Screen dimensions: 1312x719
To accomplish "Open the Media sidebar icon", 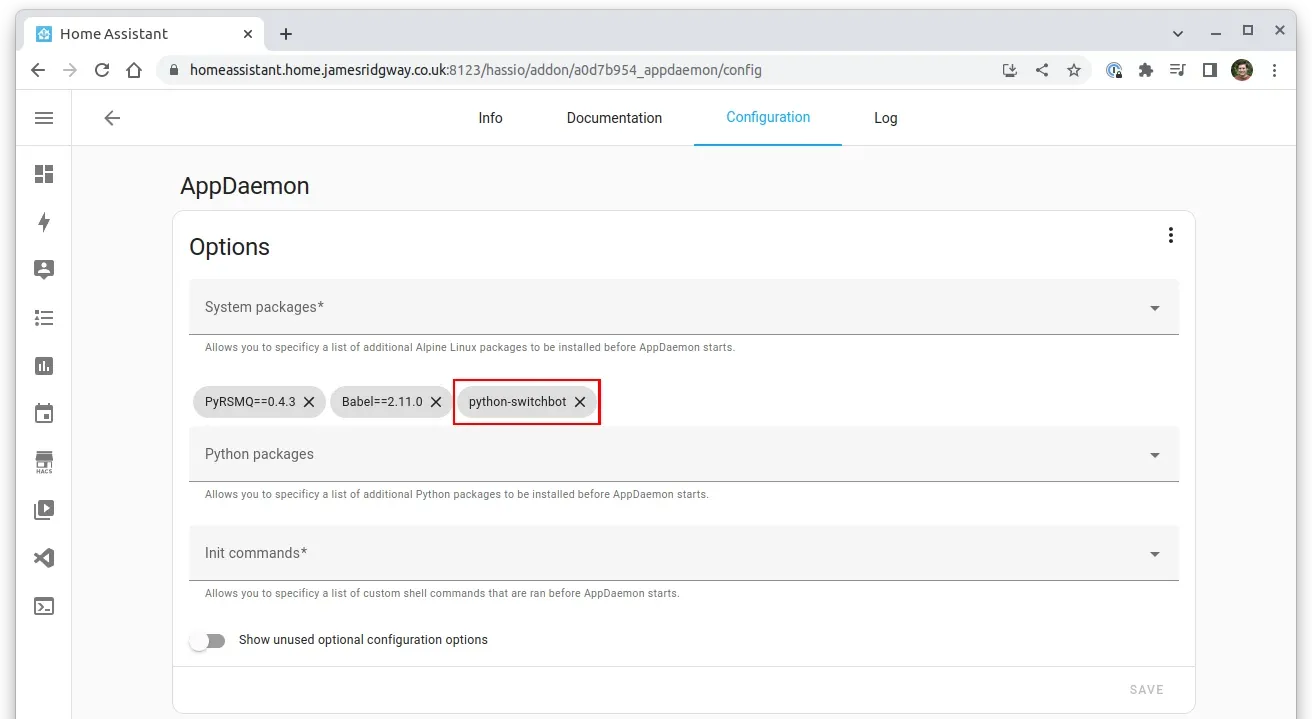I will pyautogui.click(x=44, y=510).
